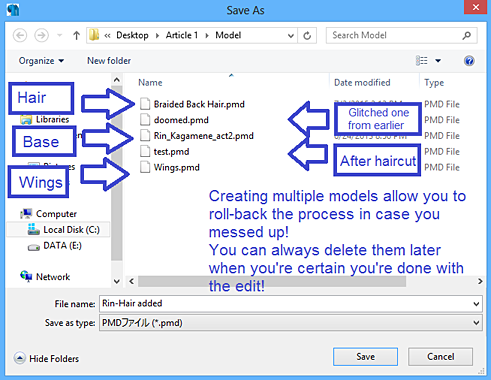Change the view layout icon
Screen dimensions: 491x380
[x=422, y=61]
